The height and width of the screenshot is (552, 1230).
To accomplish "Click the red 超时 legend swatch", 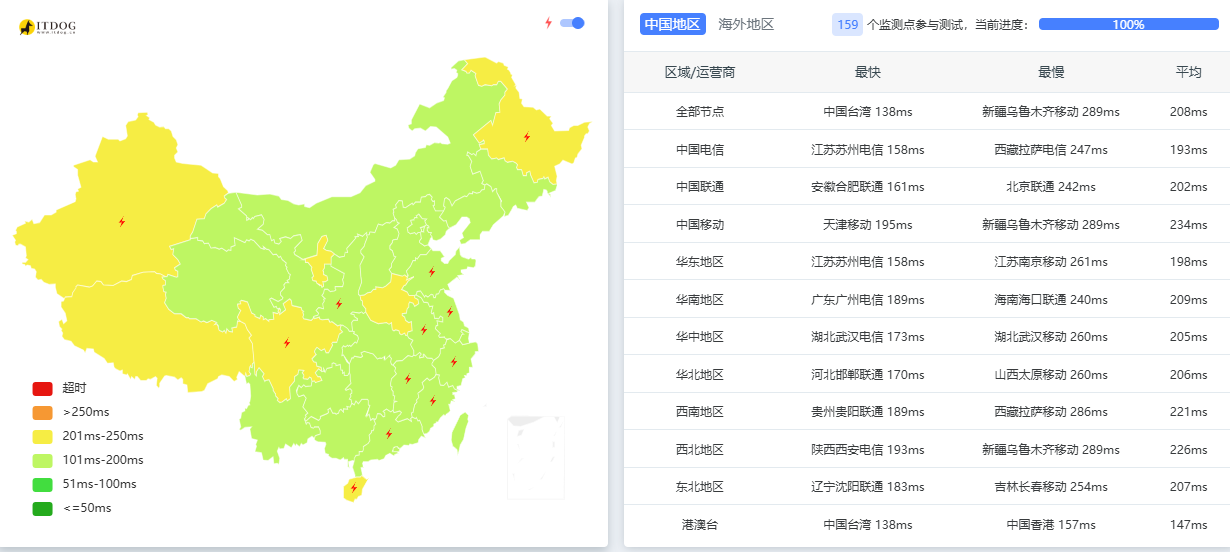I will click(x=42, y=388).
